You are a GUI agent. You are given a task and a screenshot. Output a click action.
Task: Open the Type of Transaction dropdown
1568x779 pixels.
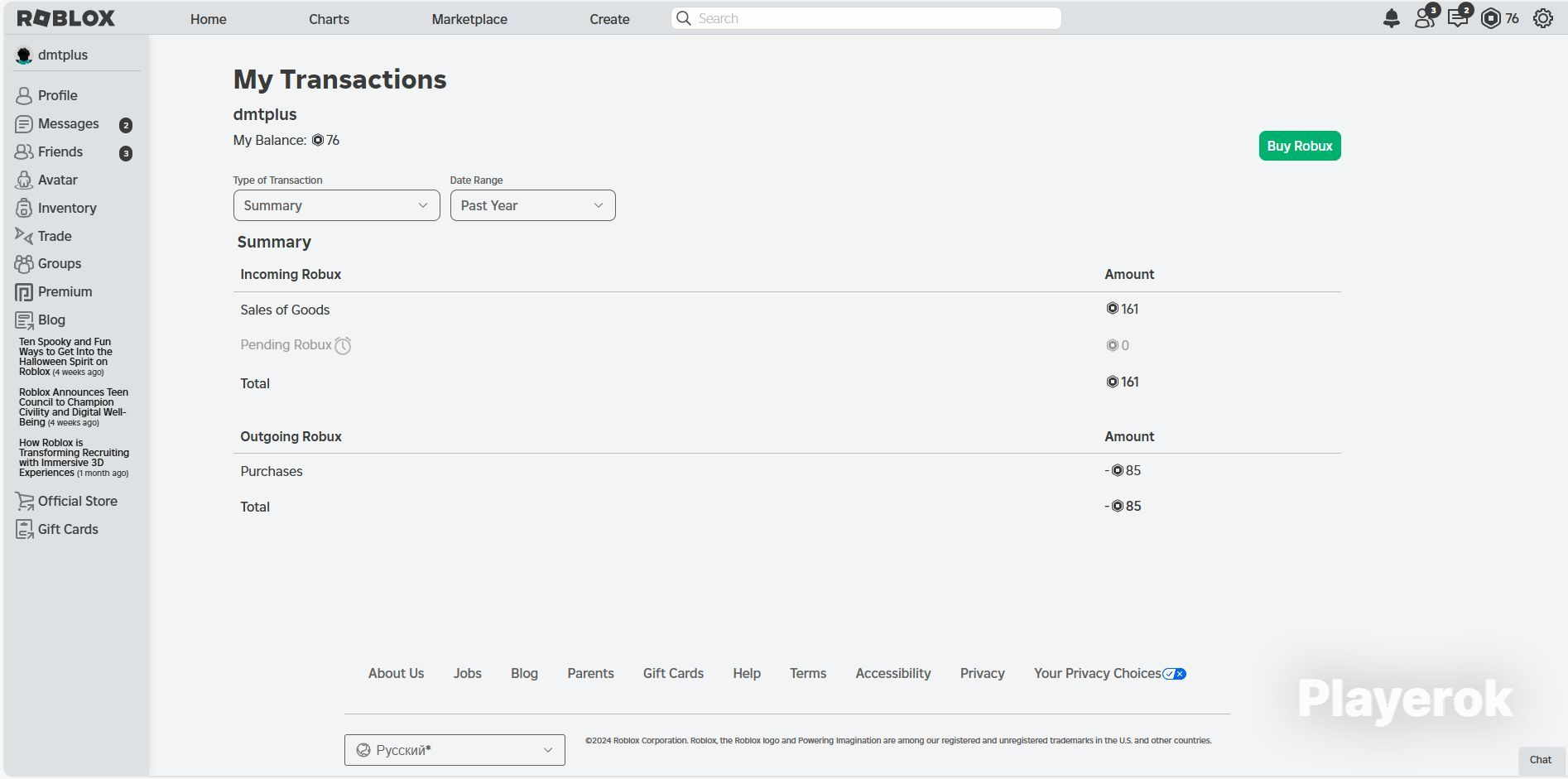tap(336, 205)
